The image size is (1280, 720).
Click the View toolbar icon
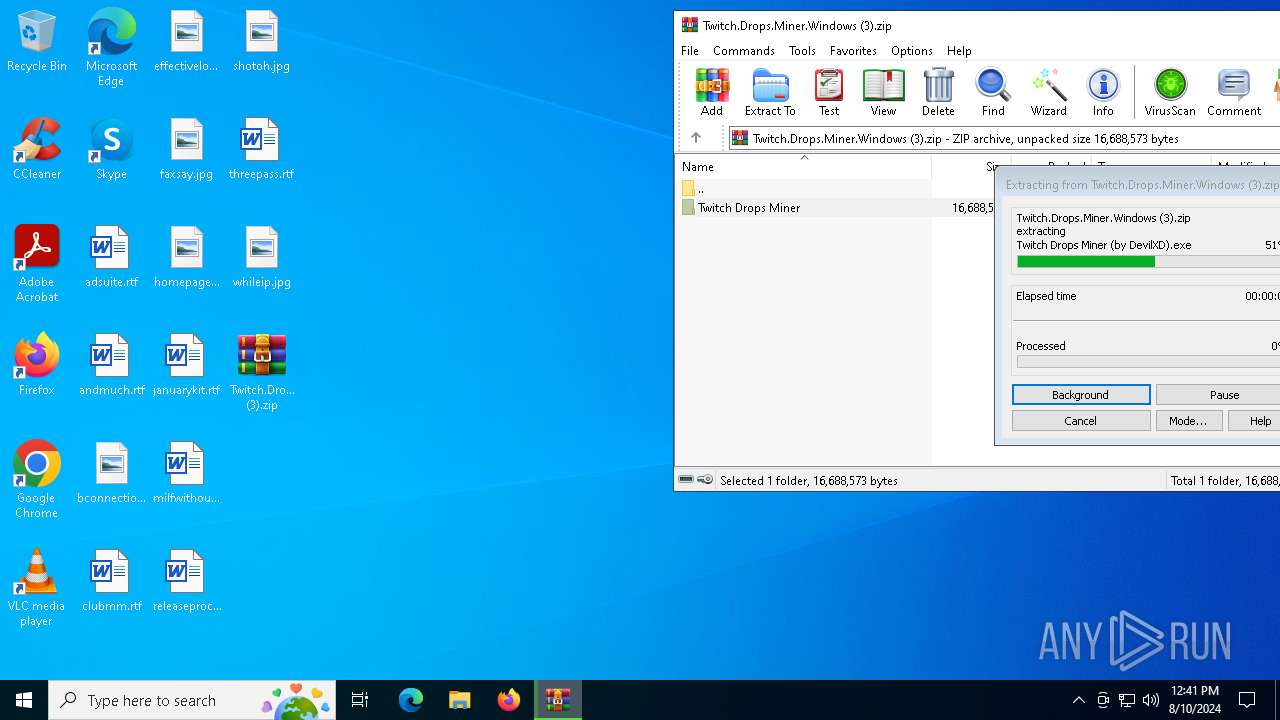pyautogui.click(x=883, y=92)
